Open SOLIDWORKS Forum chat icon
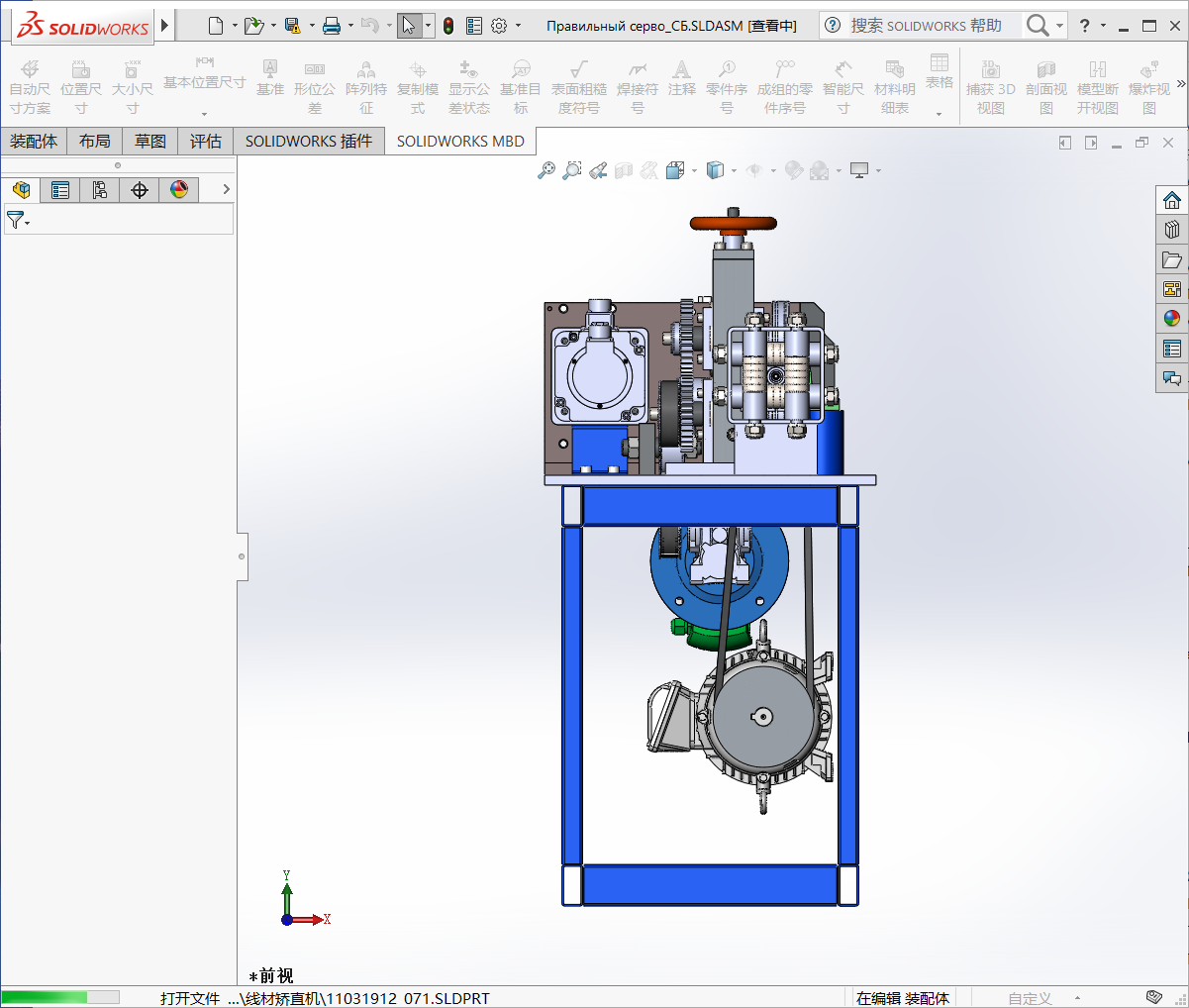The image size is (1189, 1008). [1172, 378]
